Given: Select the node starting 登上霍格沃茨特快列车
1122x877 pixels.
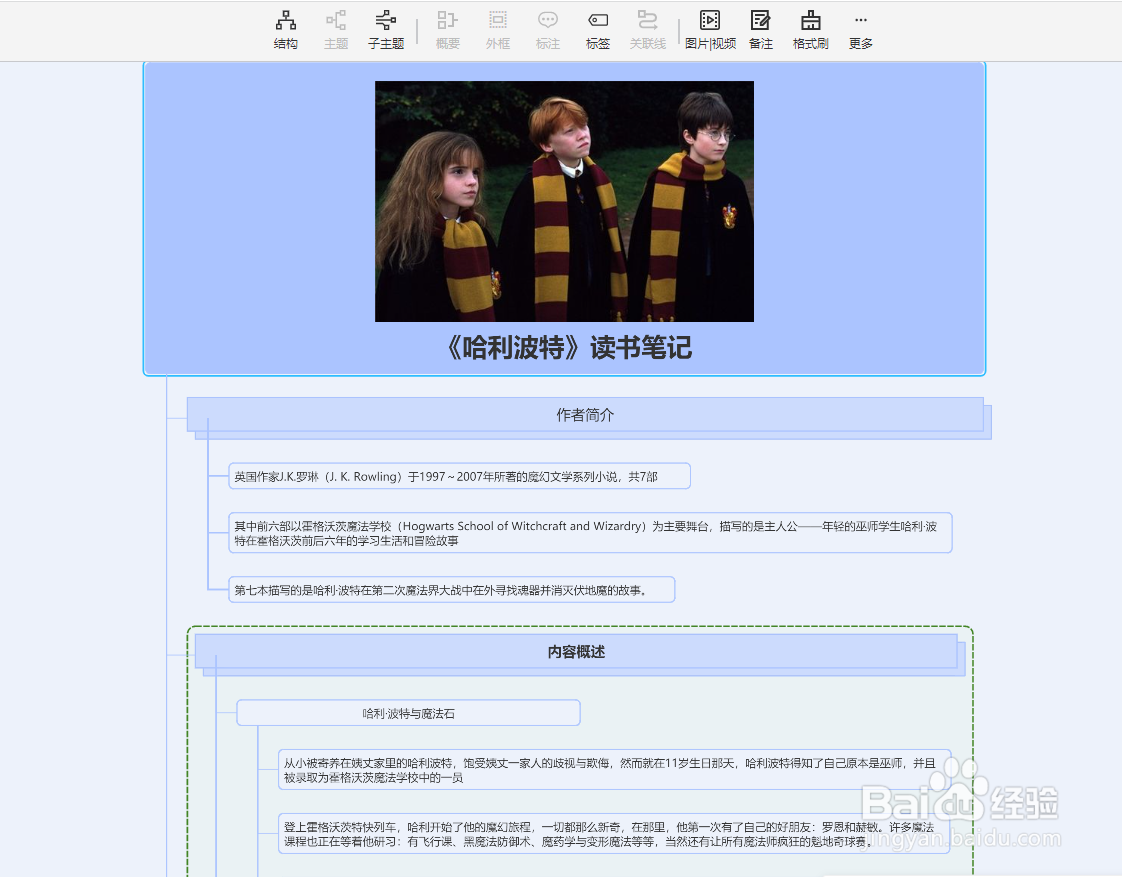Looking at the screenshot, I should point(615,834).
